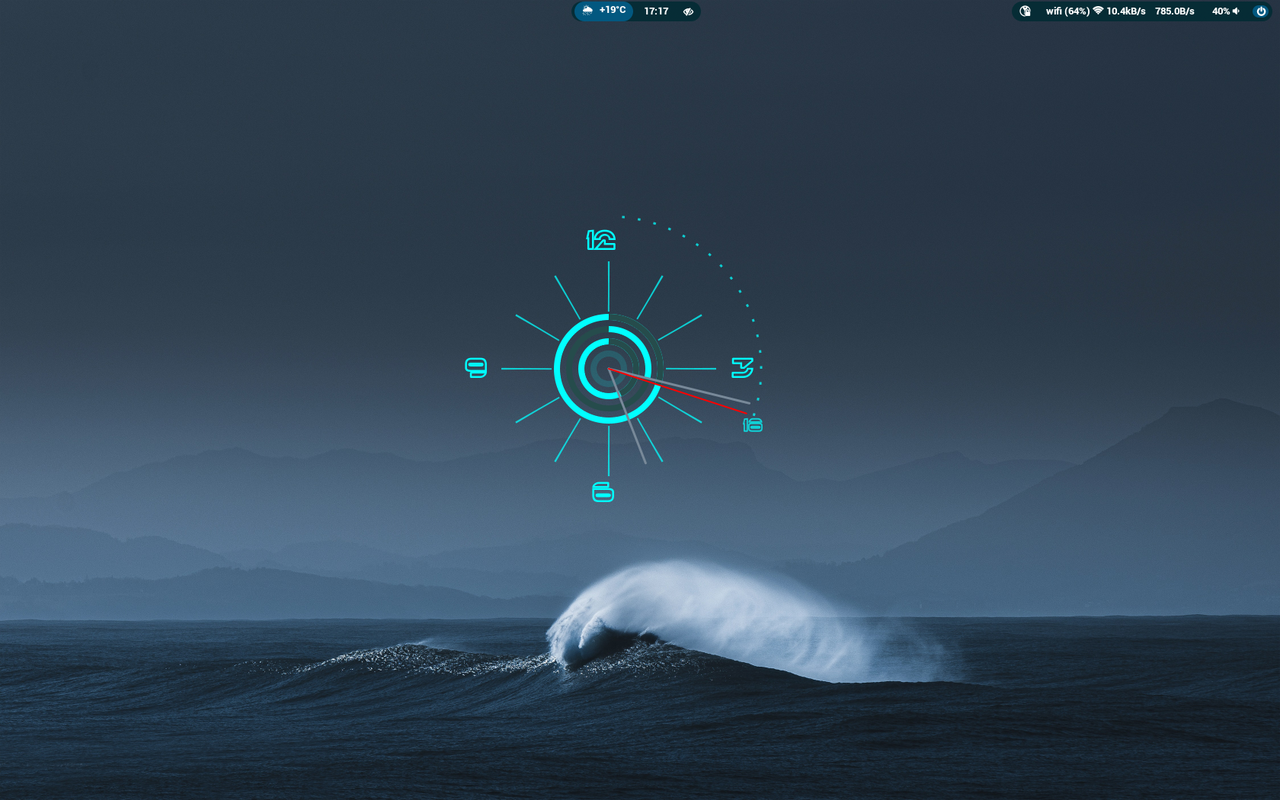Viewport: 1280px width, 800px height.
Task: Open the wifi (64%) network label
Action: [1067, 11]
